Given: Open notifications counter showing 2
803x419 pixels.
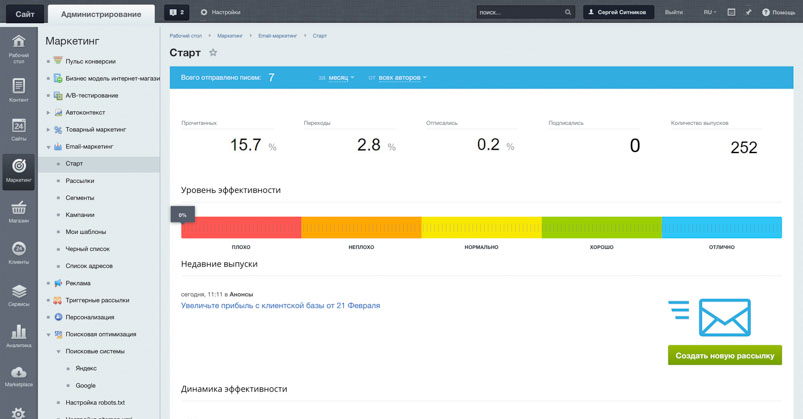Looking at the screenshot, I should (x=177, y=12).
